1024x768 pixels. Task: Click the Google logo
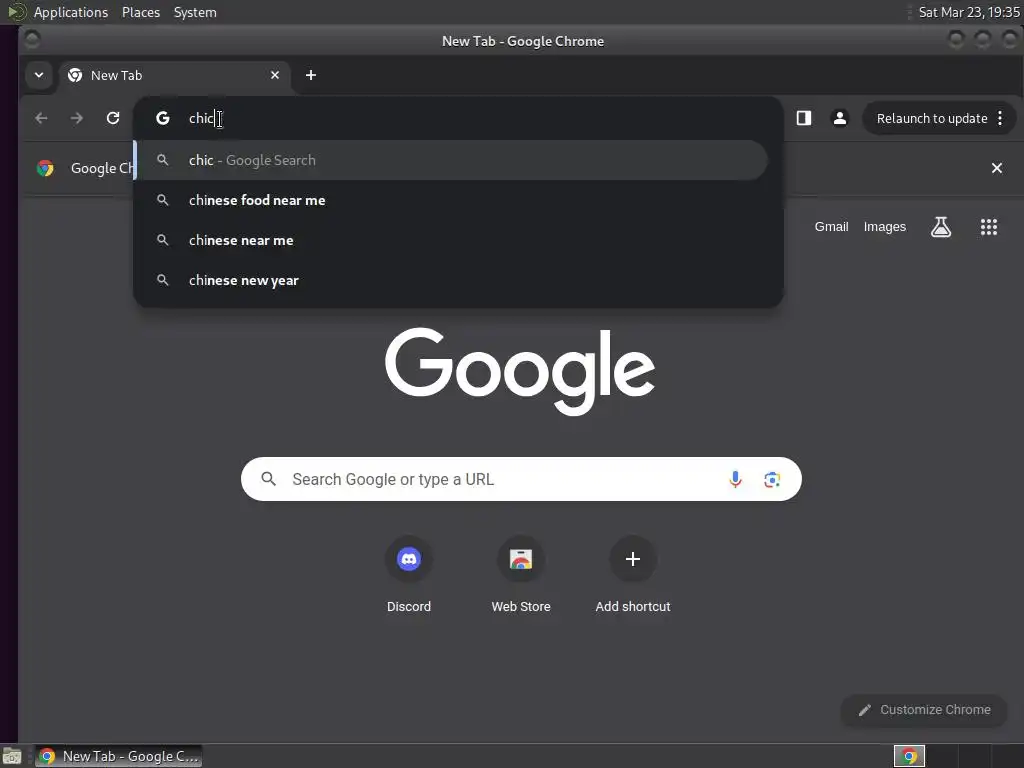[x=520, y=371]
